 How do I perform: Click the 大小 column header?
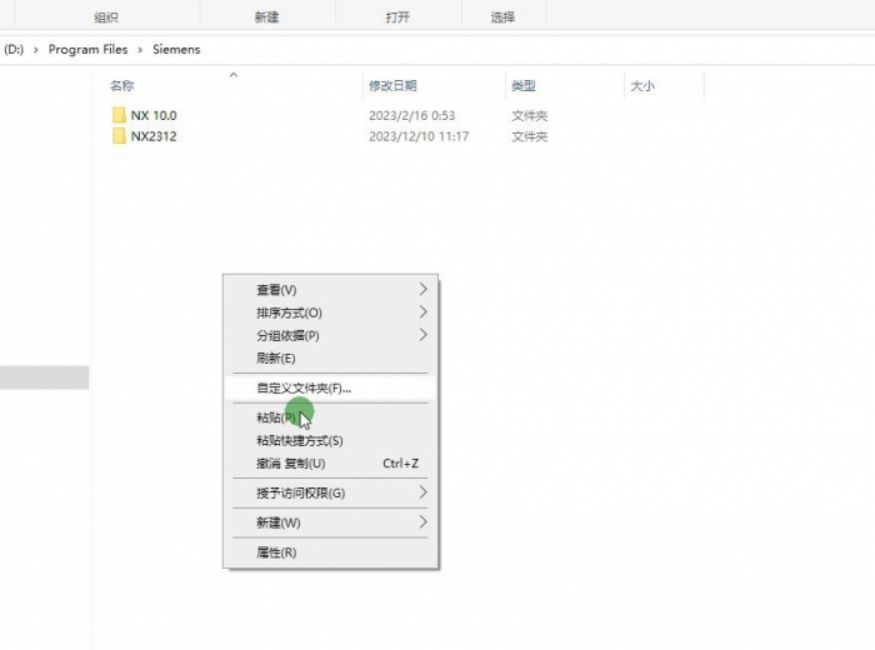pyautogui.click(x=642, y=86)
